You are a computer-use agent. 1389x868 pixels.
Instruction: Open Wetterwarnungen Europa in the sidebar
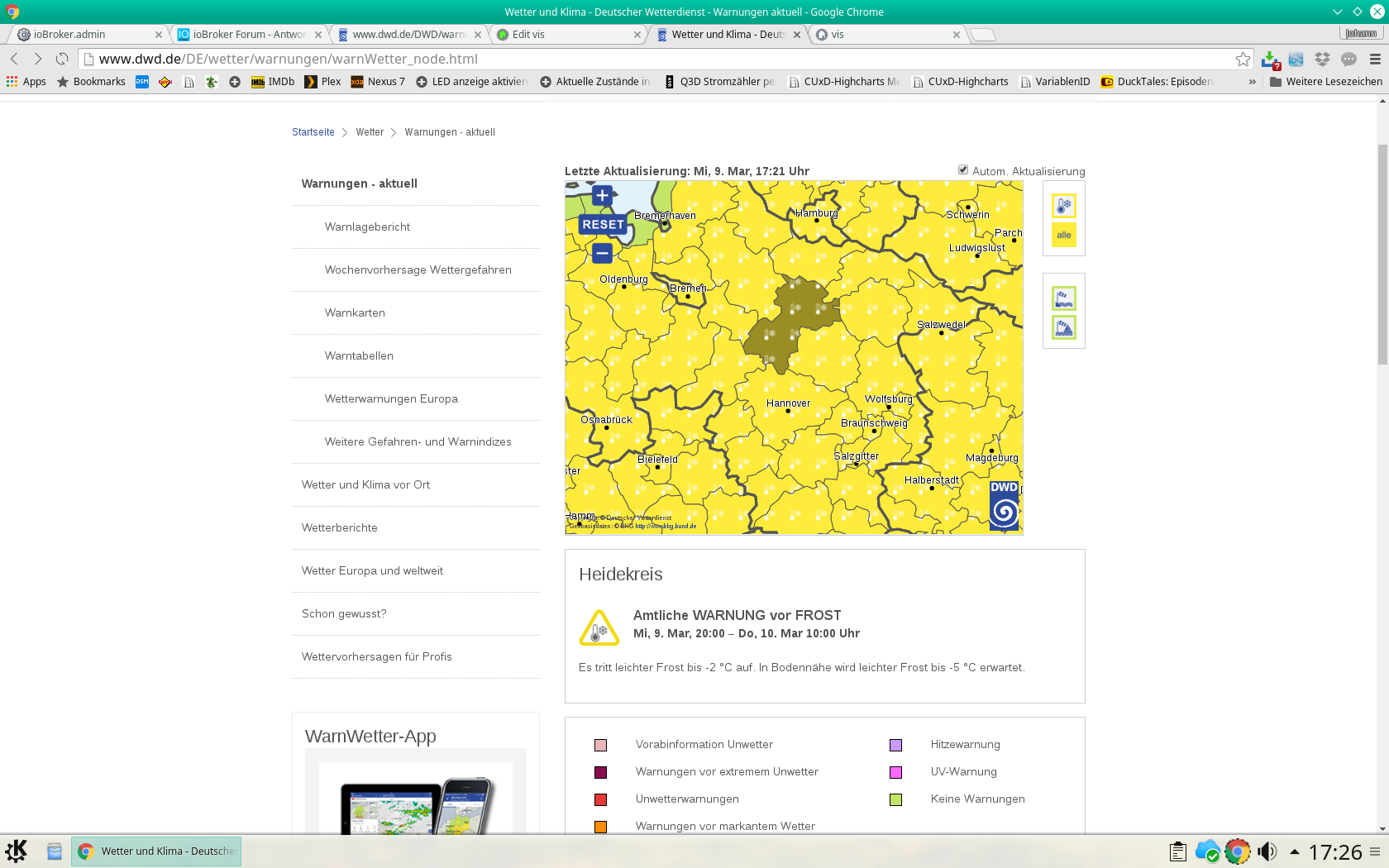coord(392,398)
